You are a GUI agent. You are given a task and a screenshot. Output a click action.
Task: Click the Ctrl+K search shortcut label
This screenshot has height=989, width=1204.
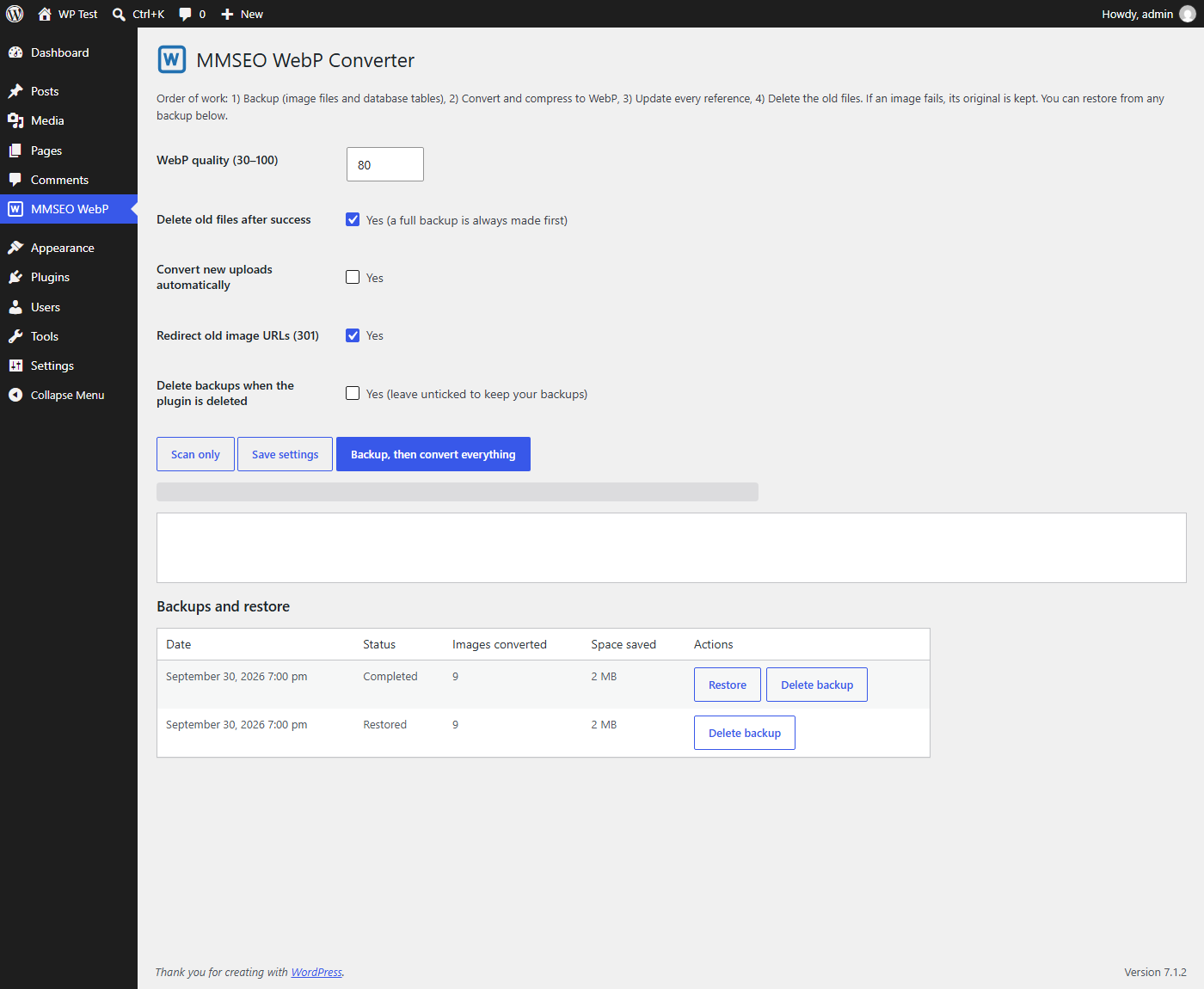148,14
